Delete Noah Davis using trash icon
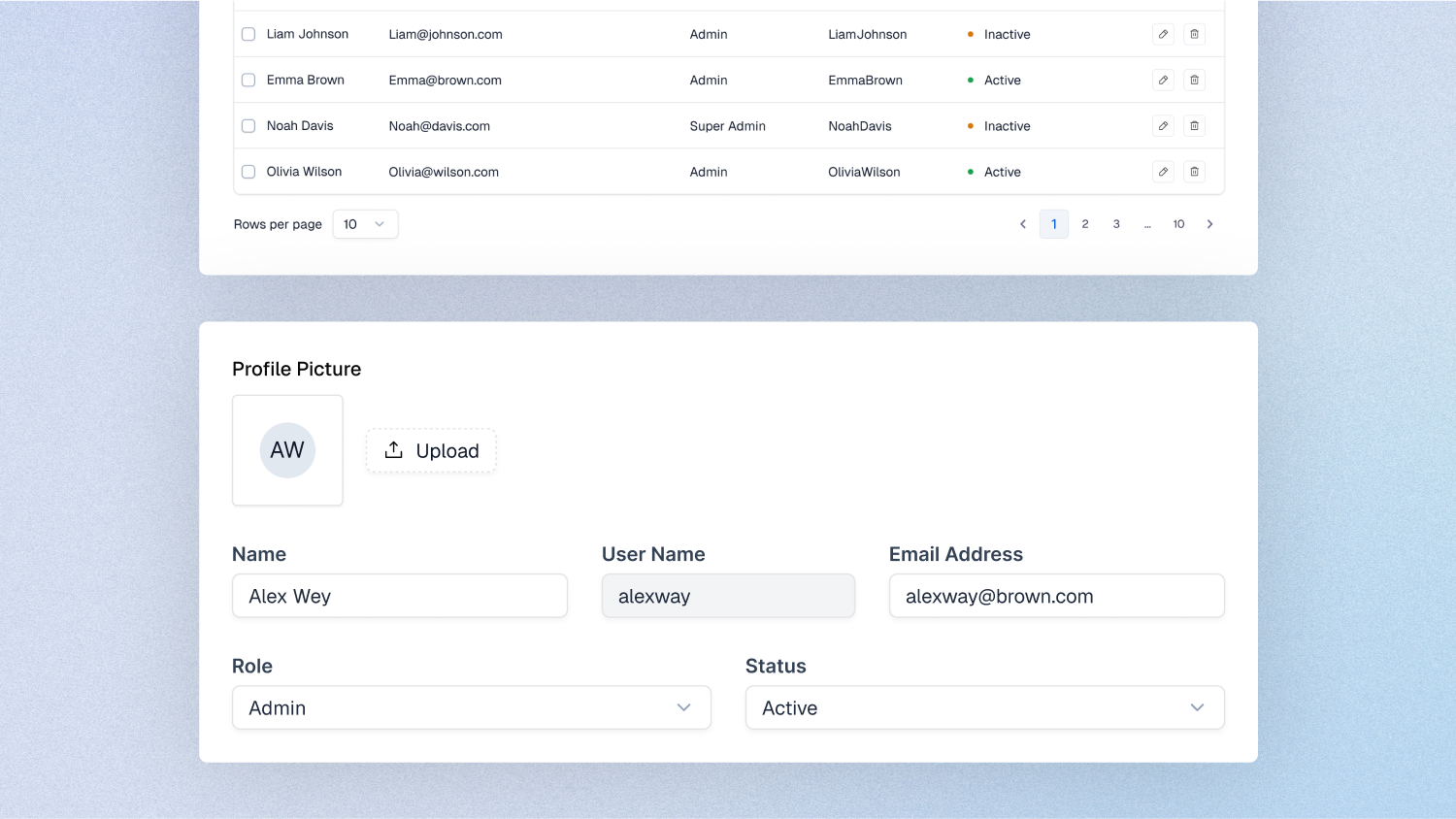This screenshot has height=819, width=1456. (x=1194, y=126)
